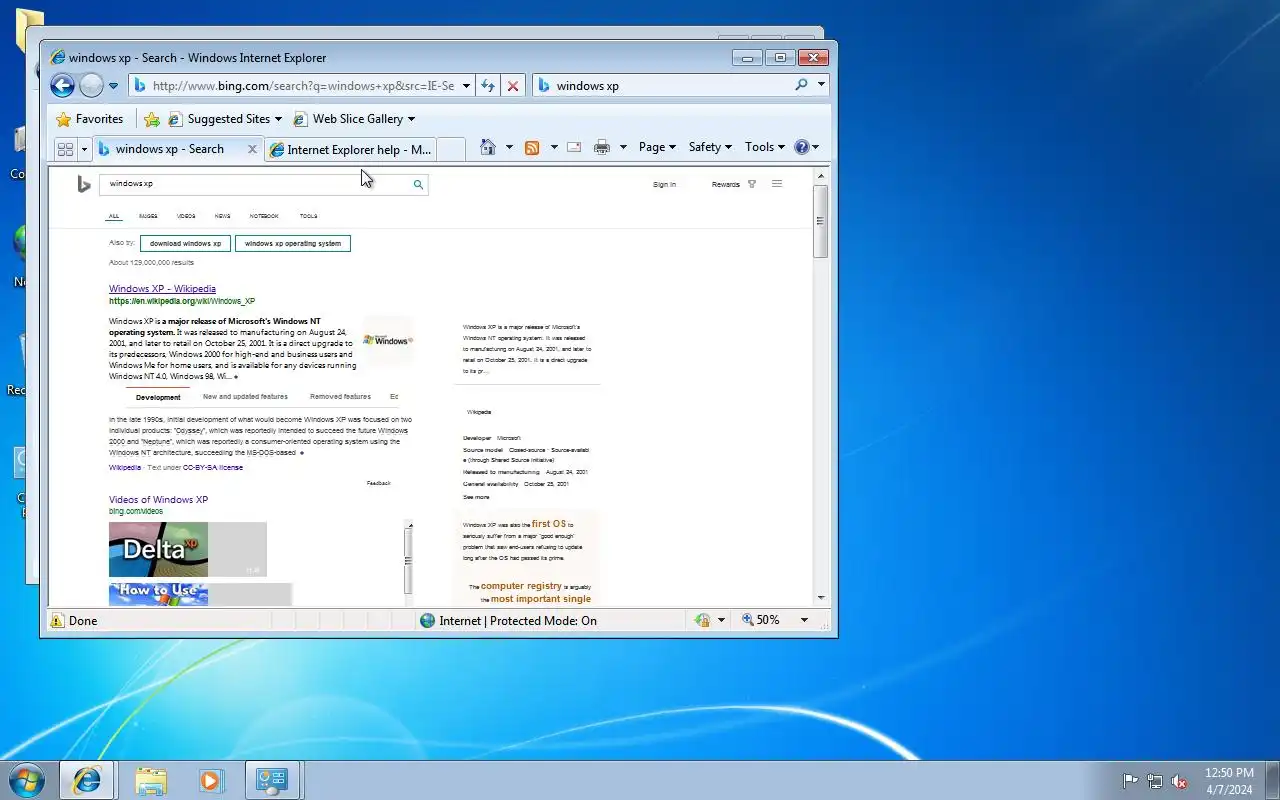Close the windows xp - Search tab

[252, 149]
